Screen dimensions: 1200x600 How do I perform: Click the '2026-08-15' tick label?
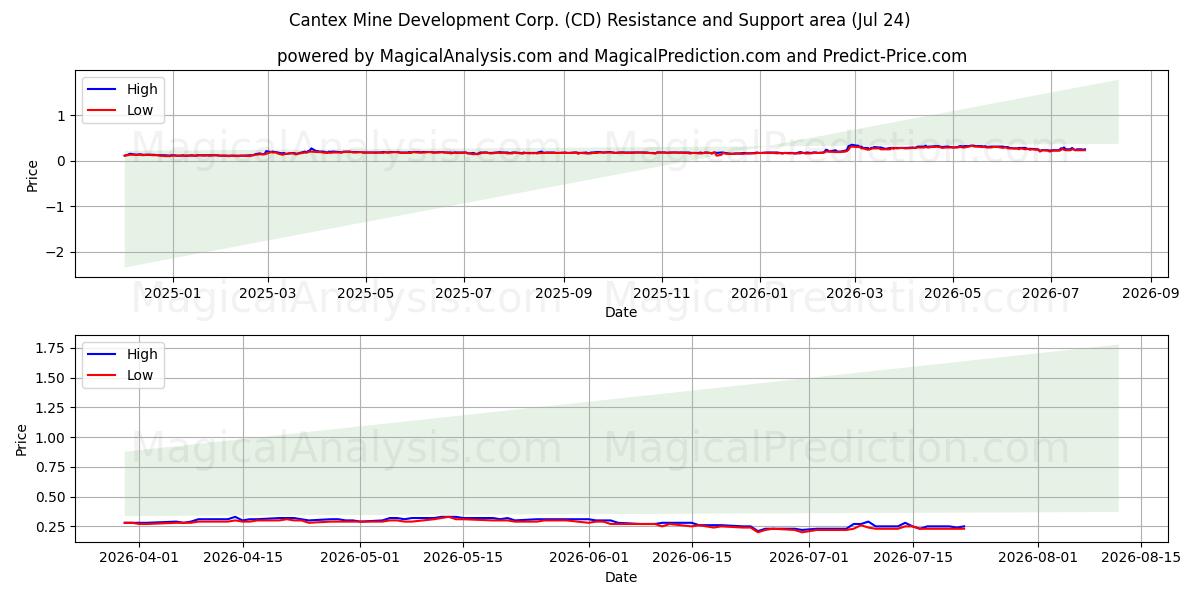[x=1142, y=558]
